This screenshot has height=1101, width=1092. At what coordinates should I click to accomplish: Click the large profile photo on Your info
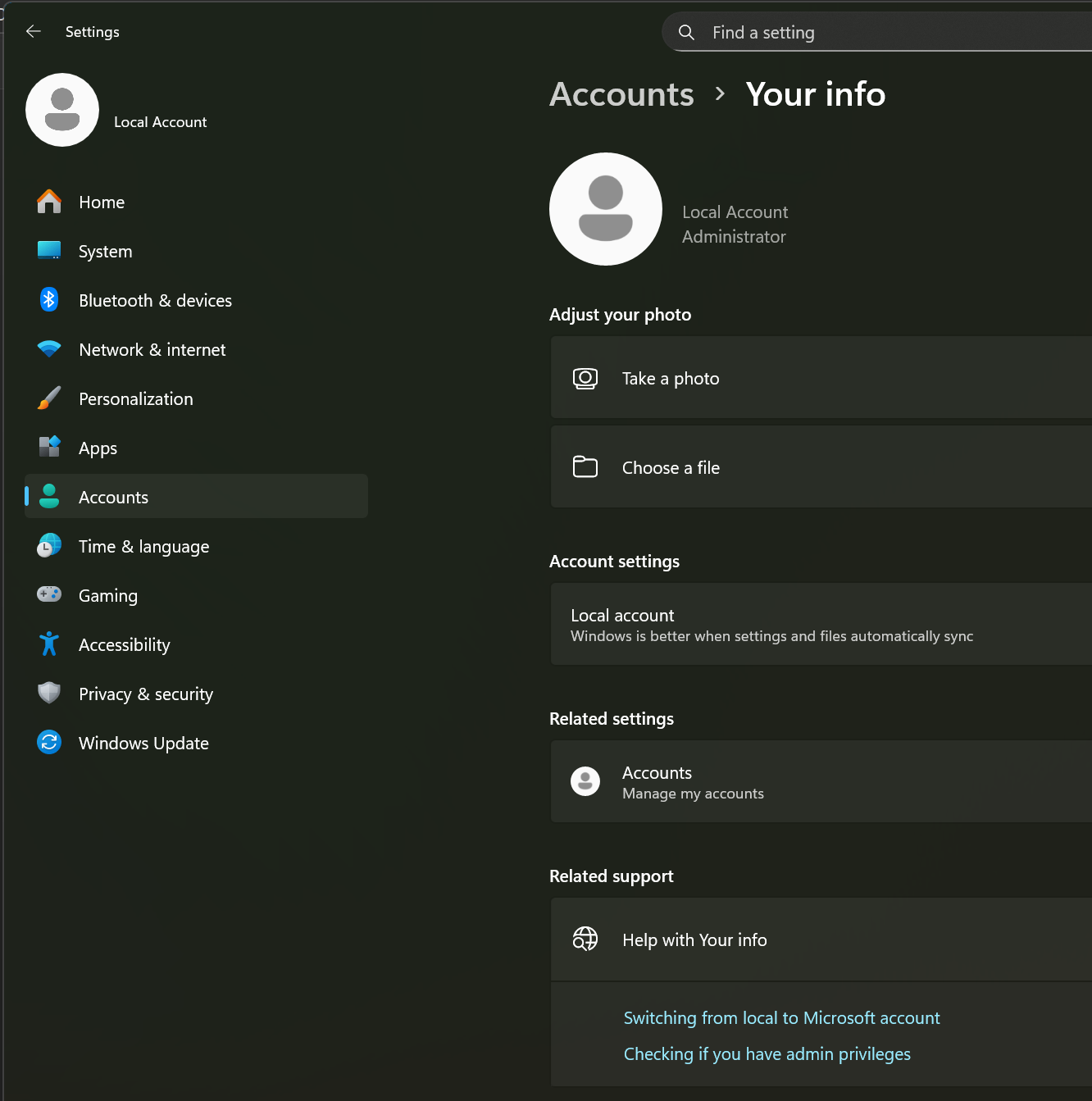tap(606, 209)
